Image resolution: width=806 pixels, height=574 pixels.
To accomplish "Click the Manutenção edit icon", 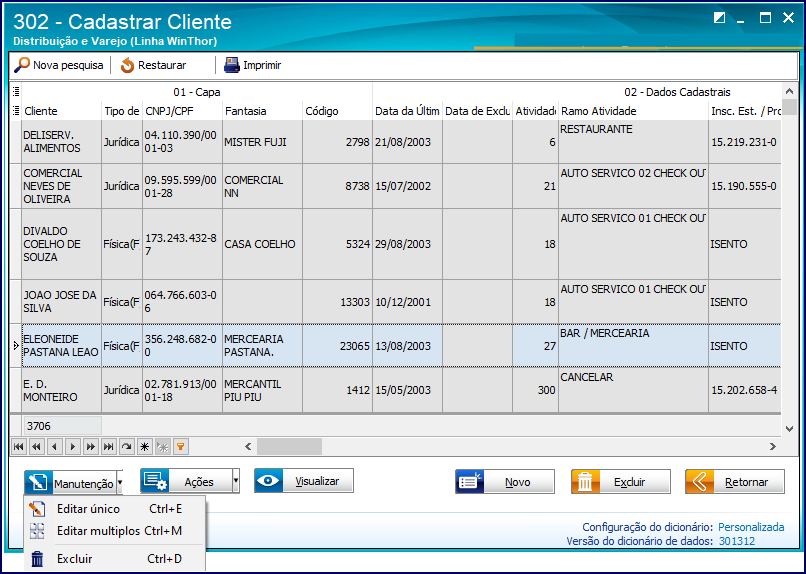I will click(x=38, y=483).
